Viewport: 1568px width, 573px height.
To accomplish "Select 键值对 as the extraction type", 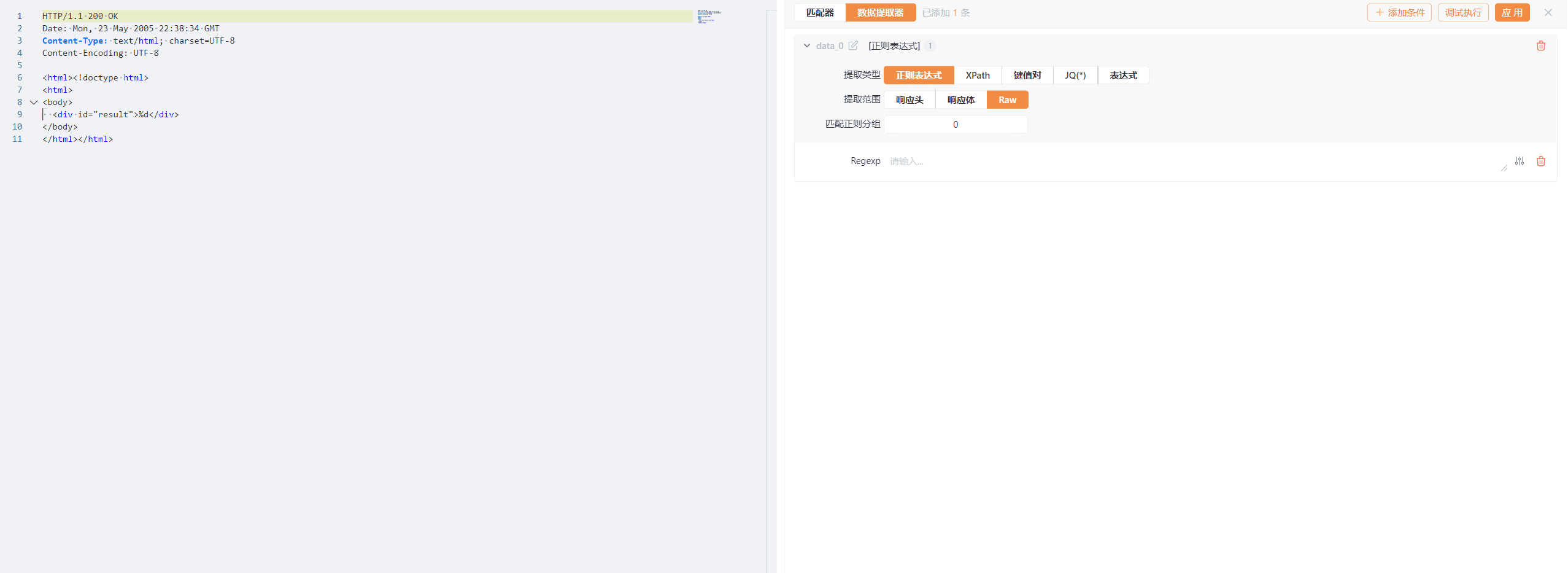I will (x=1027, y=75).
